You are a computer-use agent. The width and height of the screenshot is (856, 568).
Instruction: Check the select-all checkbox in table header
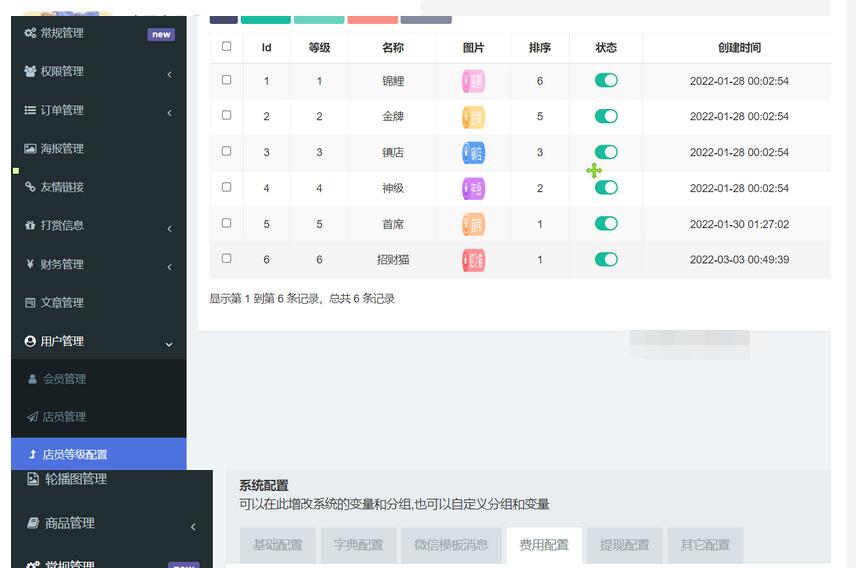(227, 46)
